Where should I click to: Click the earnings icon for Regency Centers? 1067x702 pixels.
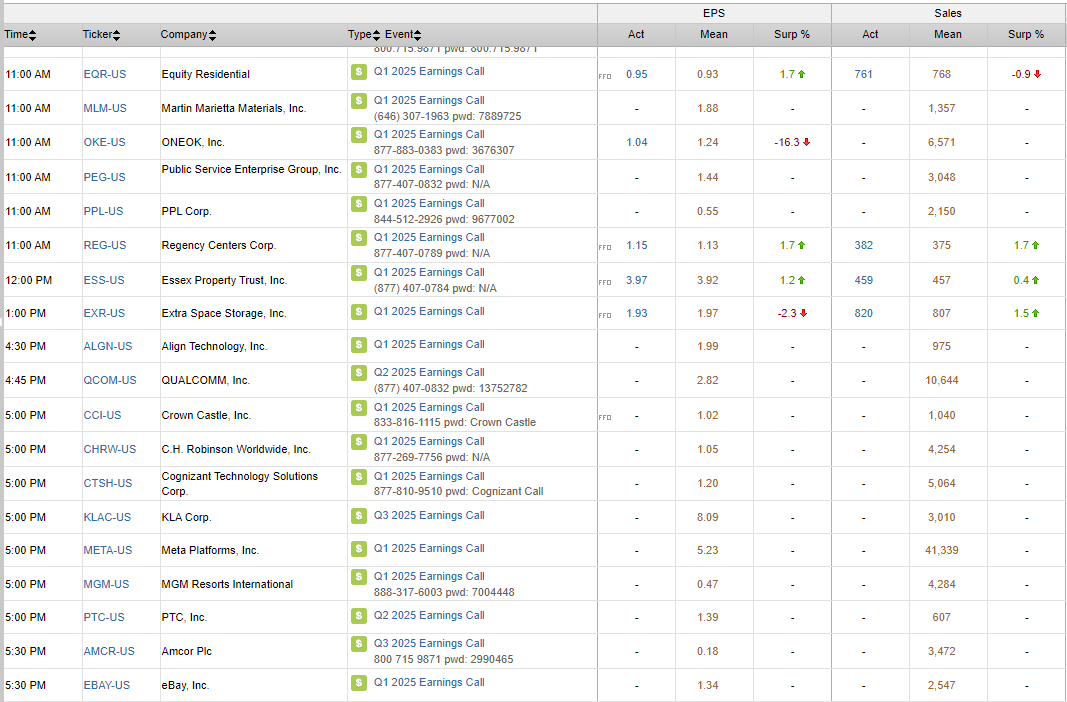[x=359, y=237]
